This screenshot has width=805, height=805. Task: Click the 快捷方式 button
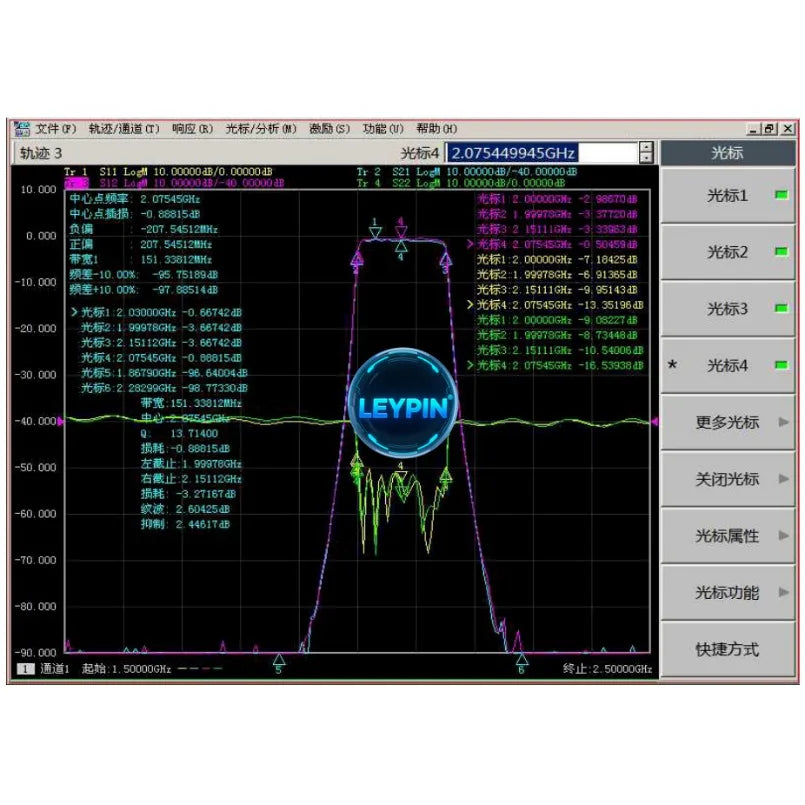click(x=727, y=649)
